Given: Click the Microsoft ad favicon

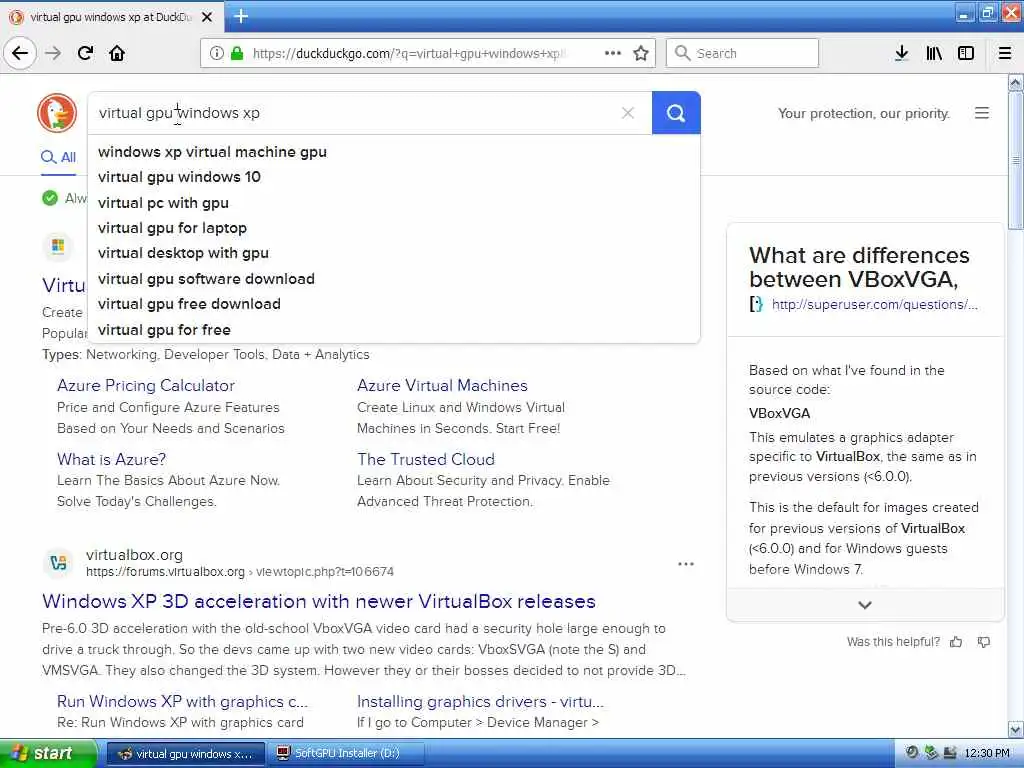Looking at the screenshot, I should point(58,246).
